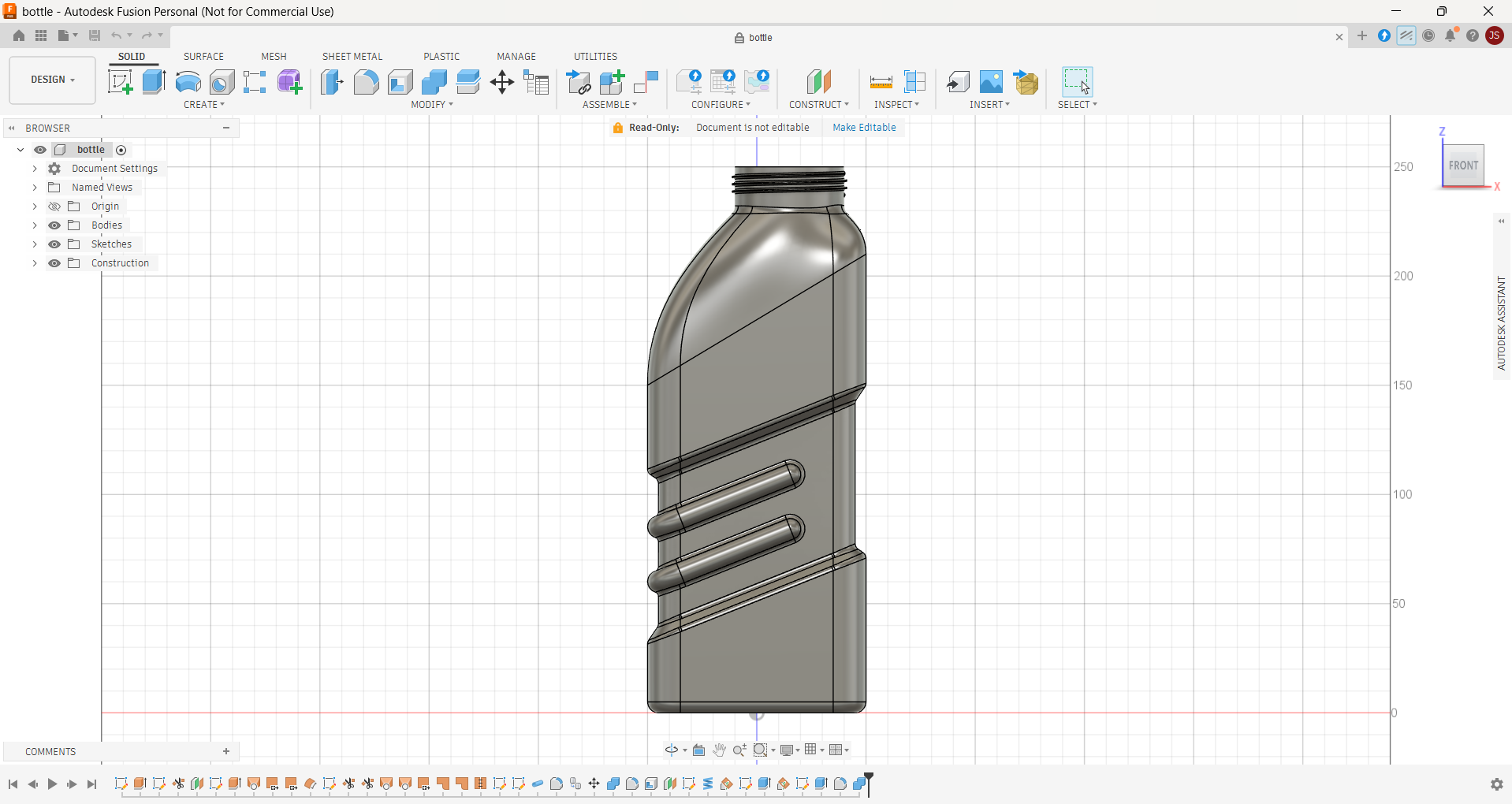This screenshot has width=1512, height=804.
Task: Select the Press Pull tool
Action: [x=332, y=82]
